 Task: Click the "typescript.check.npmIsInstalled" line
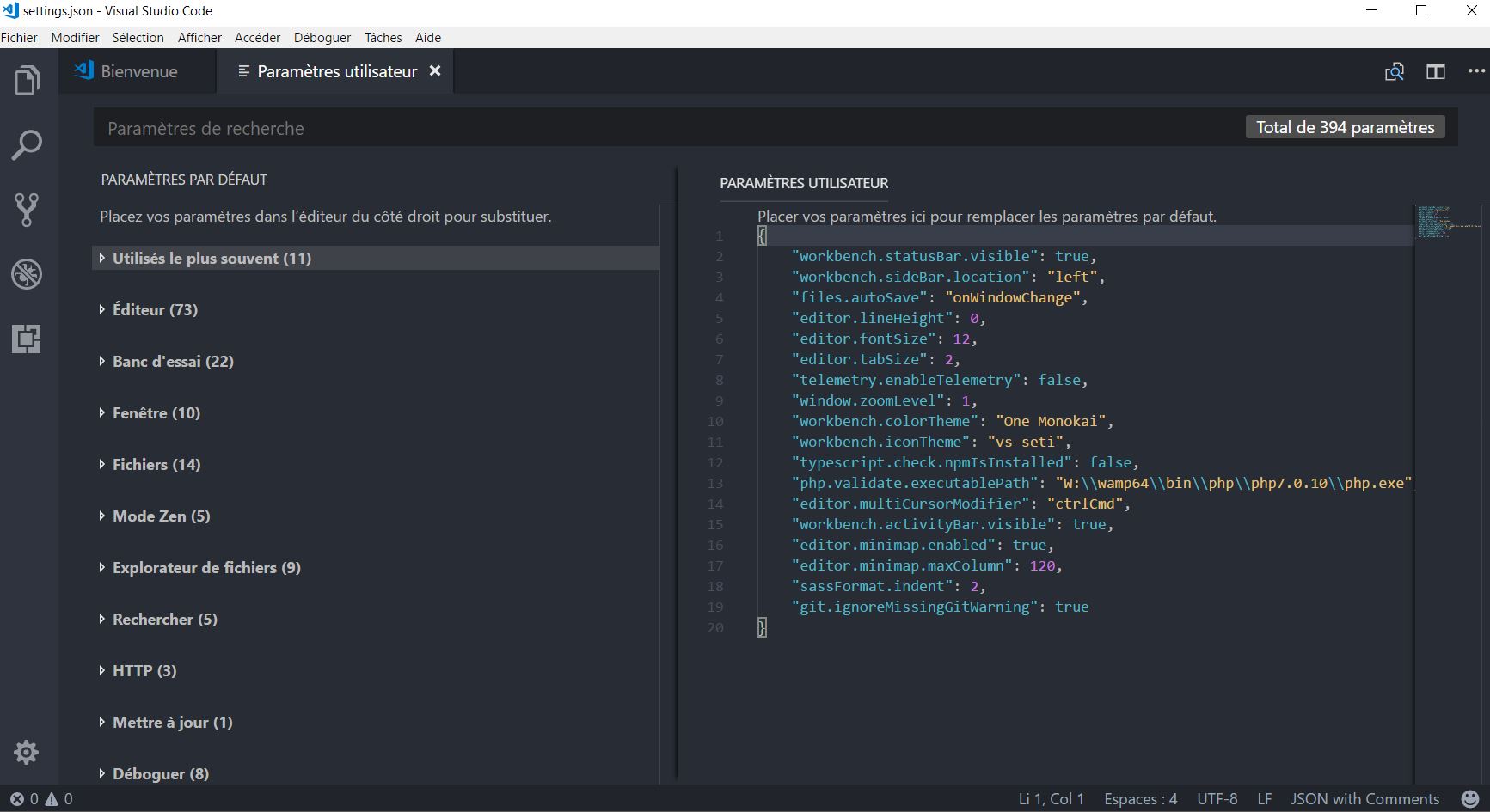tap(966, 462)
